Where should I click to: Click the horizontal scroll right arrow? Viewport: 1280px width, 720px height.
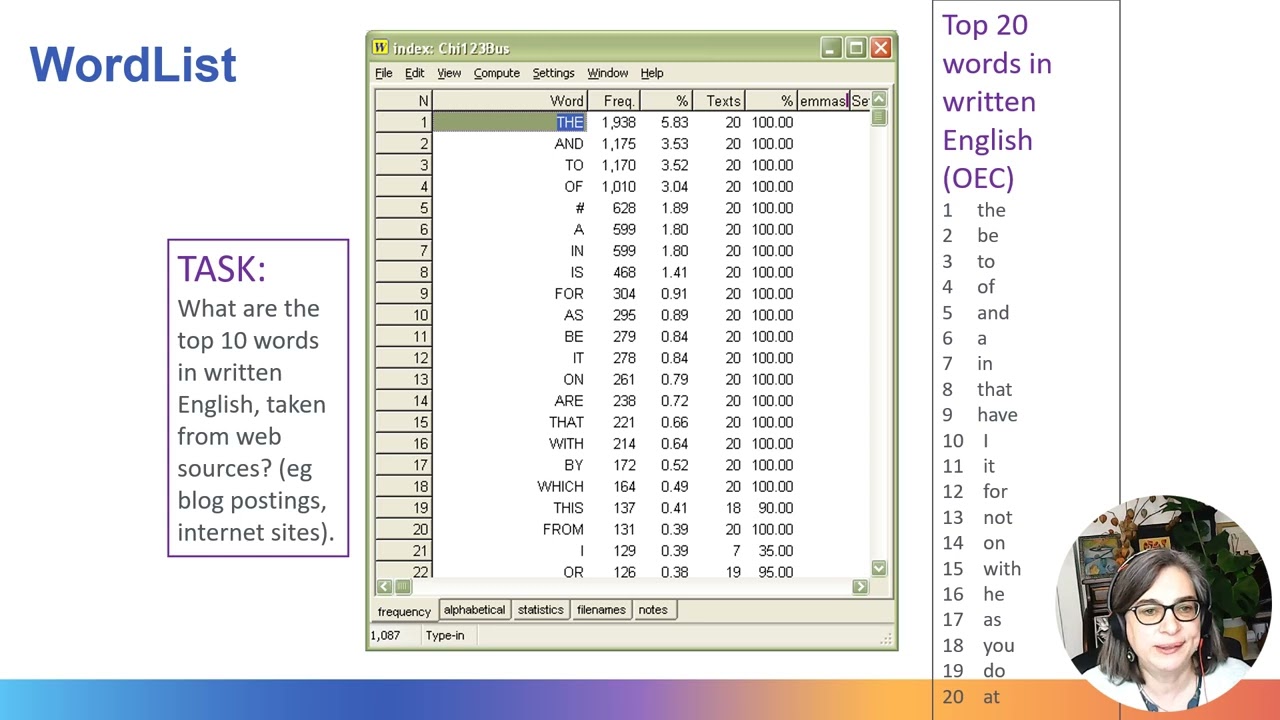(x=860, y=587)
